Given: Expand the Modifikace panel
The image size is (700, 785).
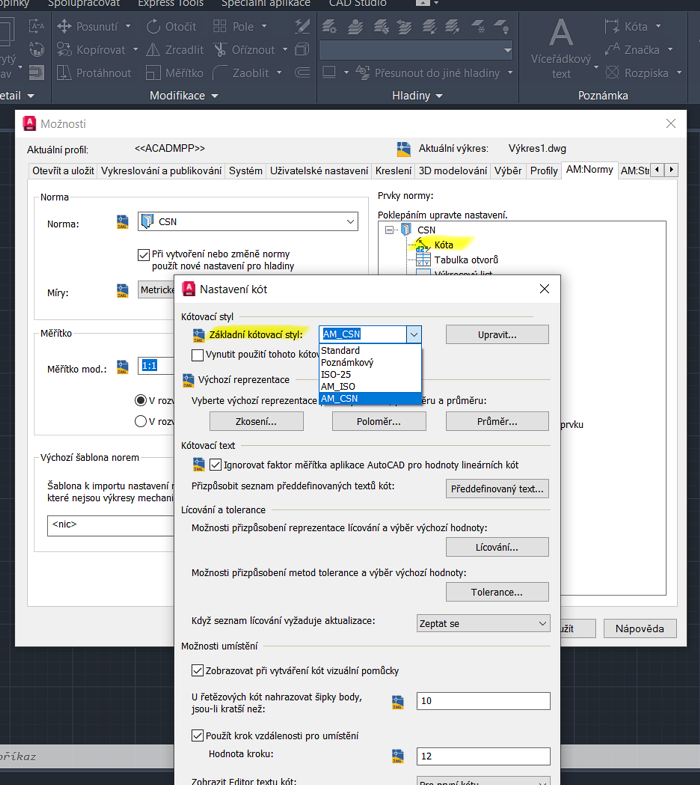Looking at the screenshot, I should coord(184,96).
